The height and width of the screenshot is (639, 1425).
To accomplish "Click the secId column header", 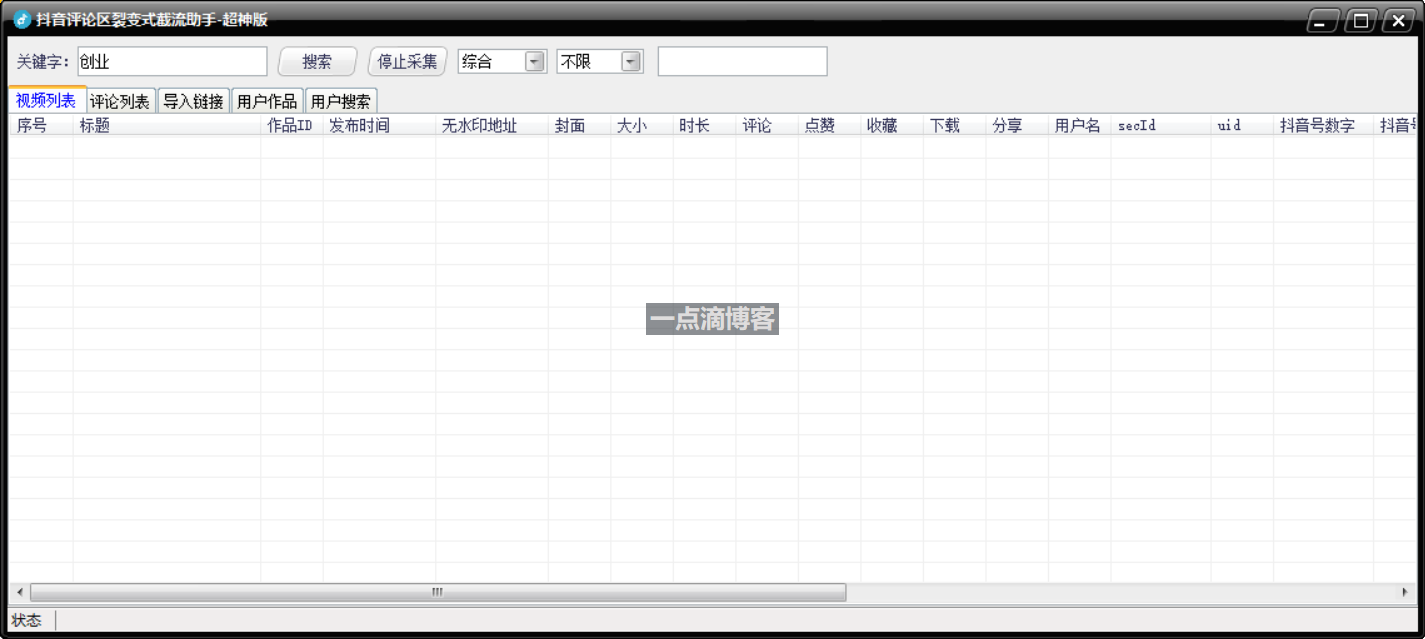I will point(1161,125).
